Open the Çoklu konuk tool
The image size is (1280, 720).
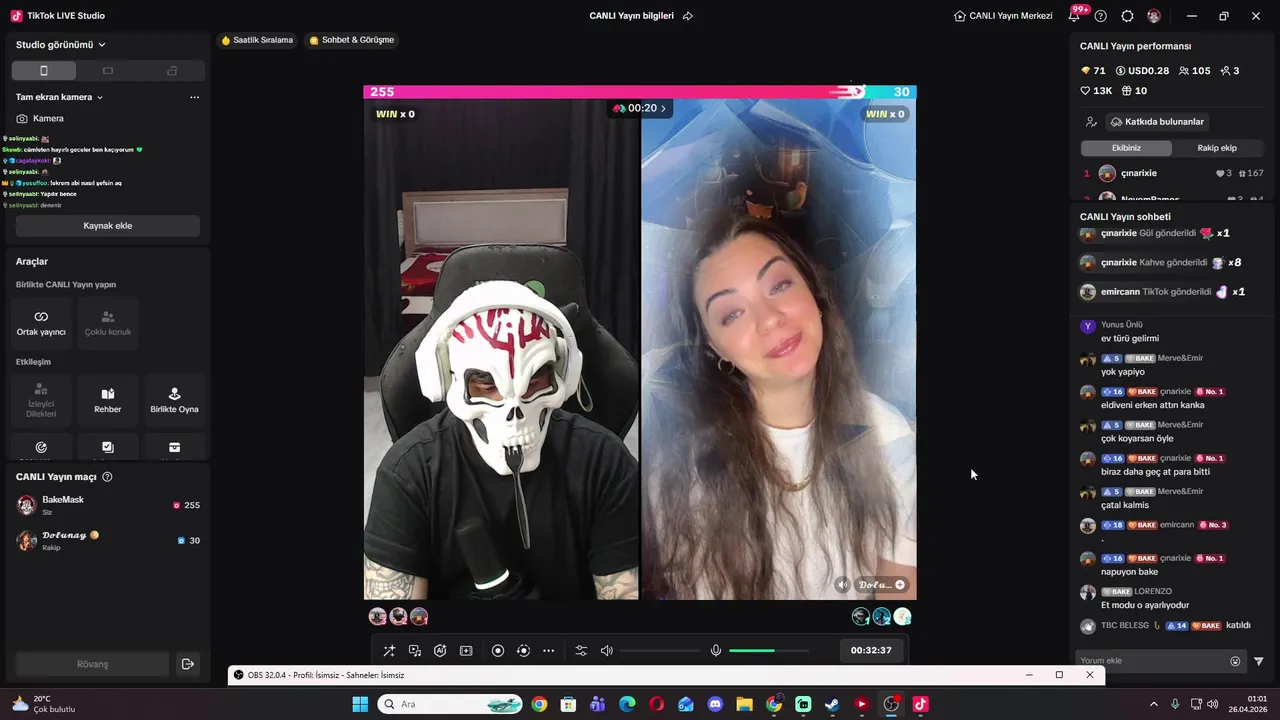point(108,323)
